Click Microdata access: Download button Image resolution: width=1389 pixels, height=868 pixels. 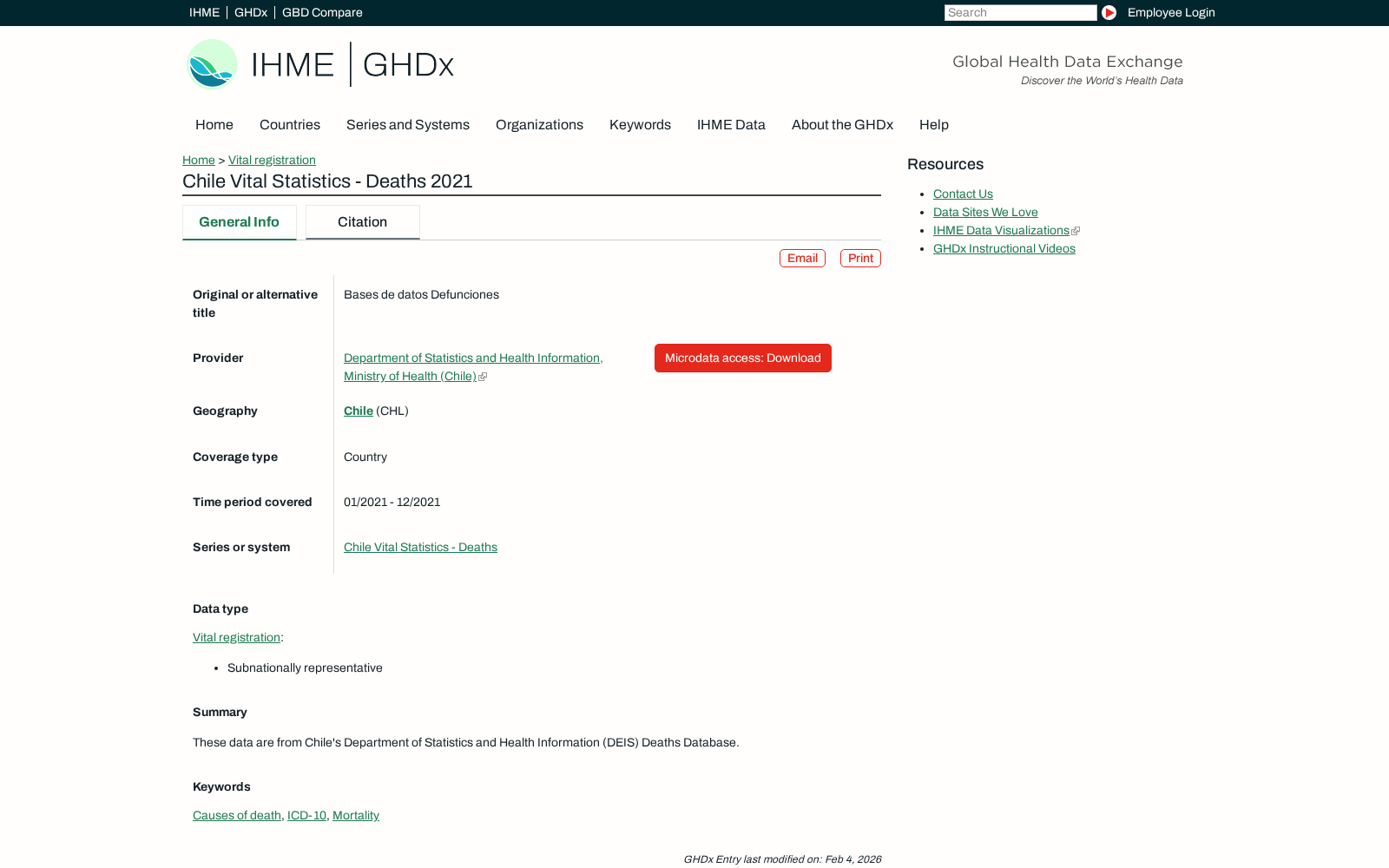(743, 358)
